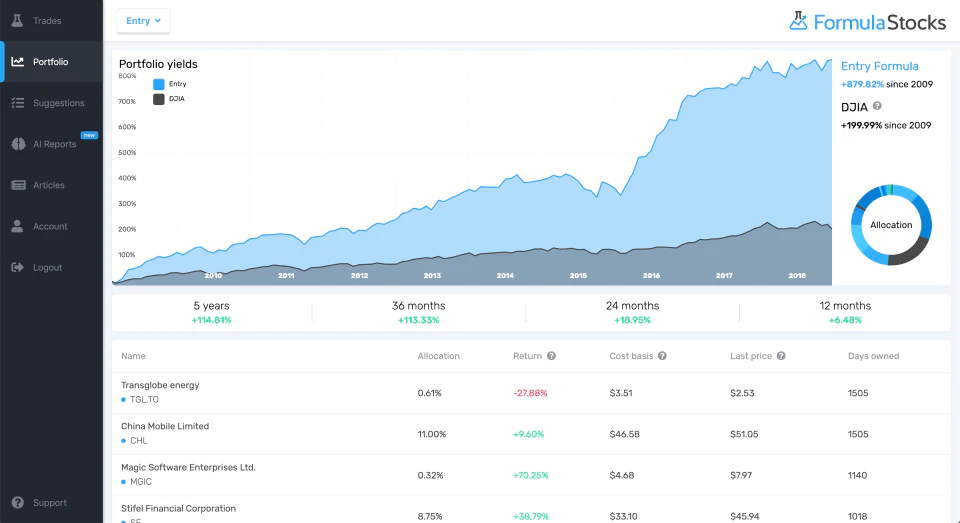
Task: Click the Account person icon
Action: pyautogui.click(x=17, y=225)
